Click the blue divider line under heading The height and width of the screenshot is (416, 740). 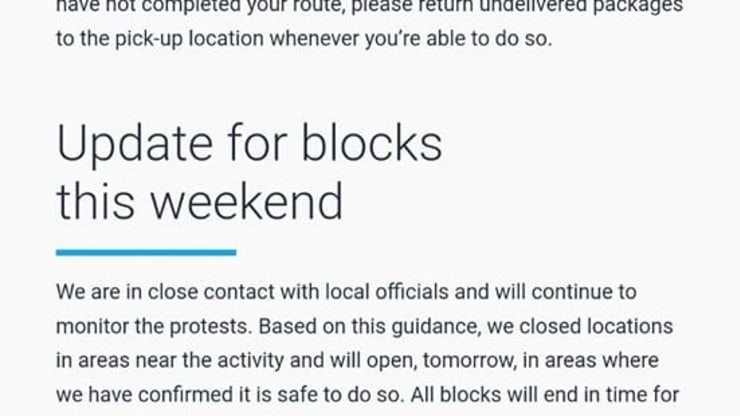pos(146,253)
